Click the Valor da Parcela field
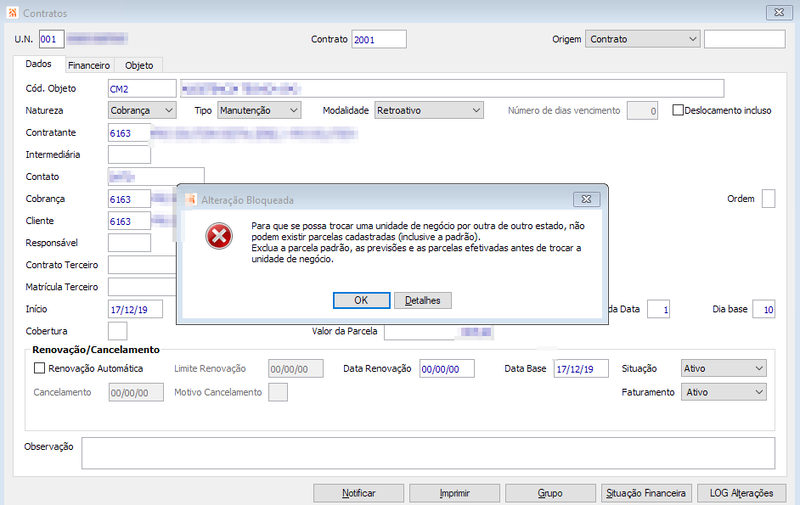The image size is (800, 505). point(439,332)
